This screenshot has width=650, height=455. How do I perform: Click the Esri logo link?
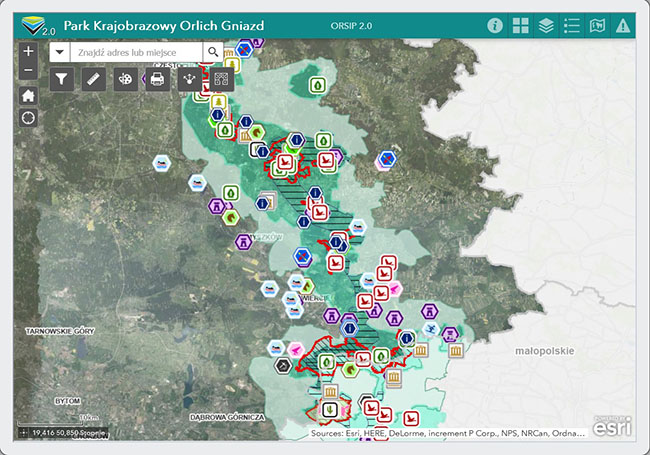click(612, 426)
